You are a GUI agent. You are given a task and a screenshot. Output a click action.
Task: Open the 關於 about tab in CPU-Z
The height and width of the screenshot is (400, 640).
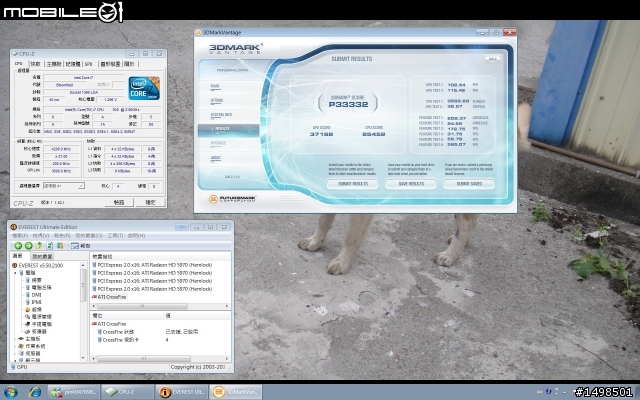[x=129, y=64]
